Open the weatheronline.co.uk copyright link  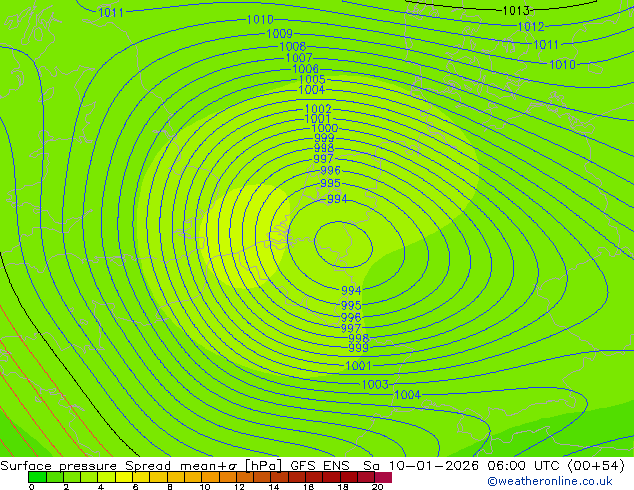click(x=550, y=481)
